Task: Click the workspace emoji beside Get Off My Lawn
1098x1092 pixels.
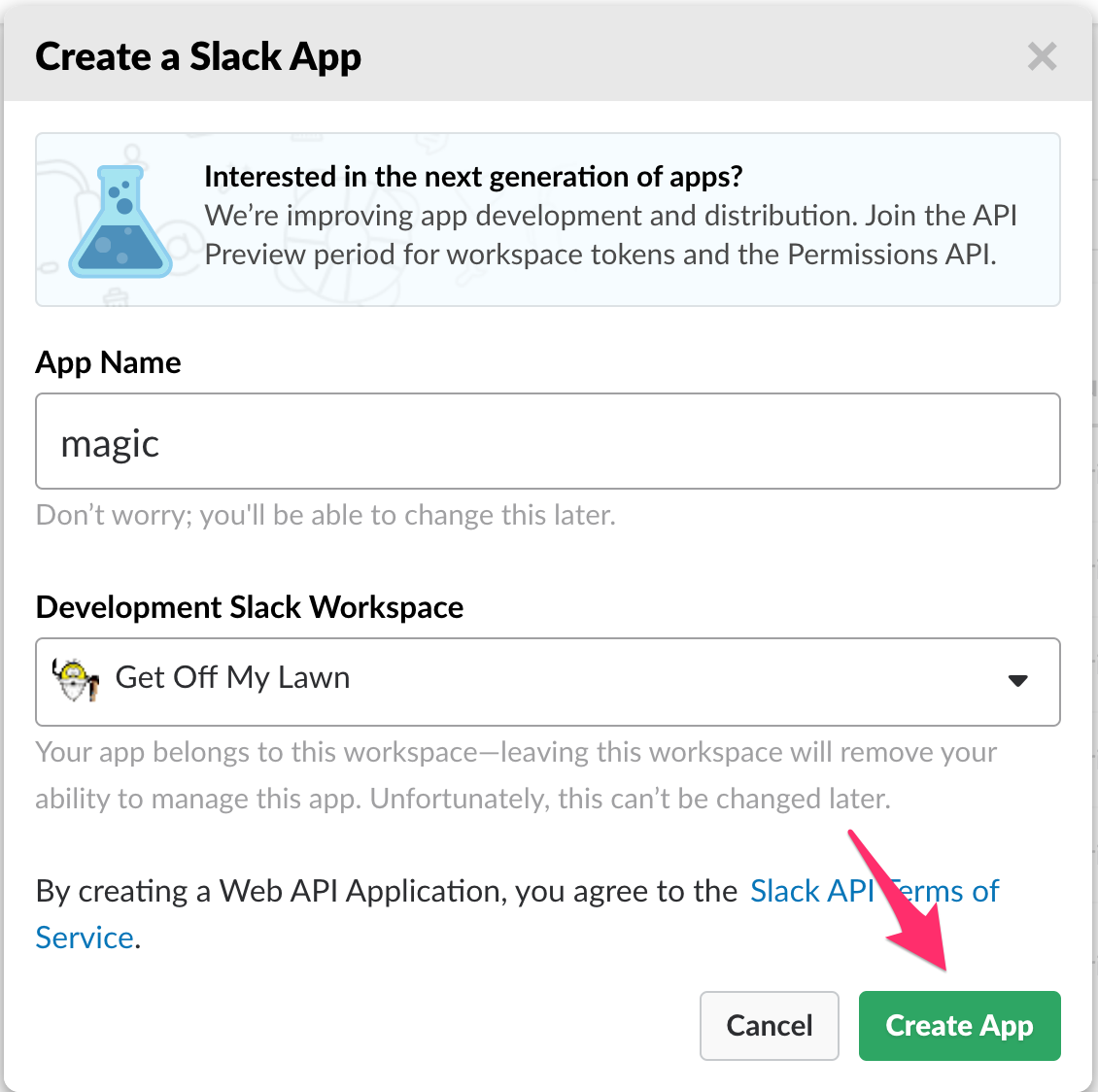Action: click(x=74, y=680)
